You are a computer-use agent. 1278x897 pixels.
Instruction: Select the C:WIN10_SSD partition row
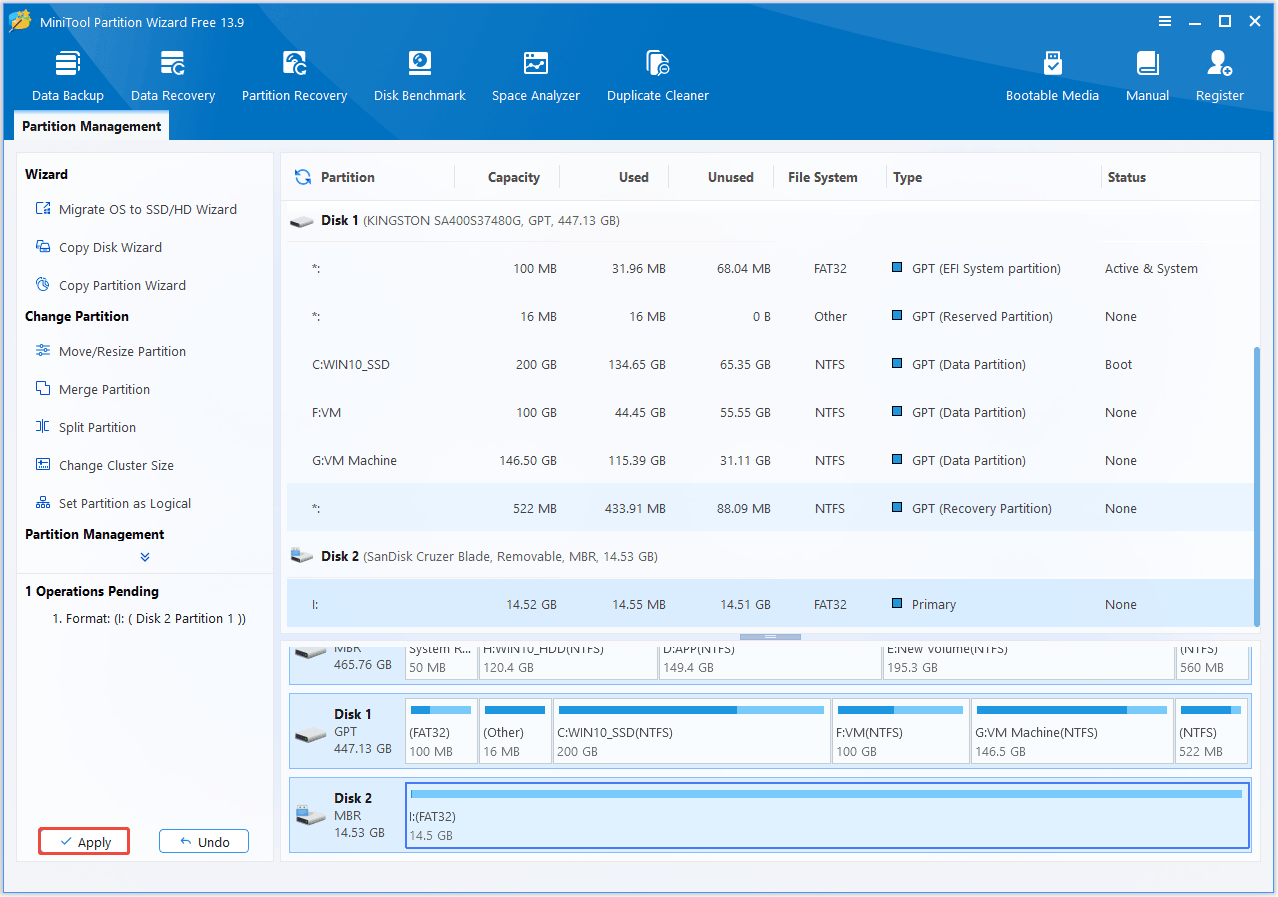tap(768, 364)
